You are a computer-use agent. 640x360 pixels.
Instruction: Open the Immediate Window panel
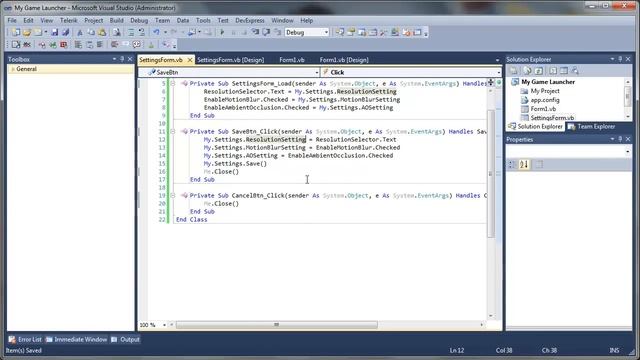pyautogui.click(x=76, y=339)
